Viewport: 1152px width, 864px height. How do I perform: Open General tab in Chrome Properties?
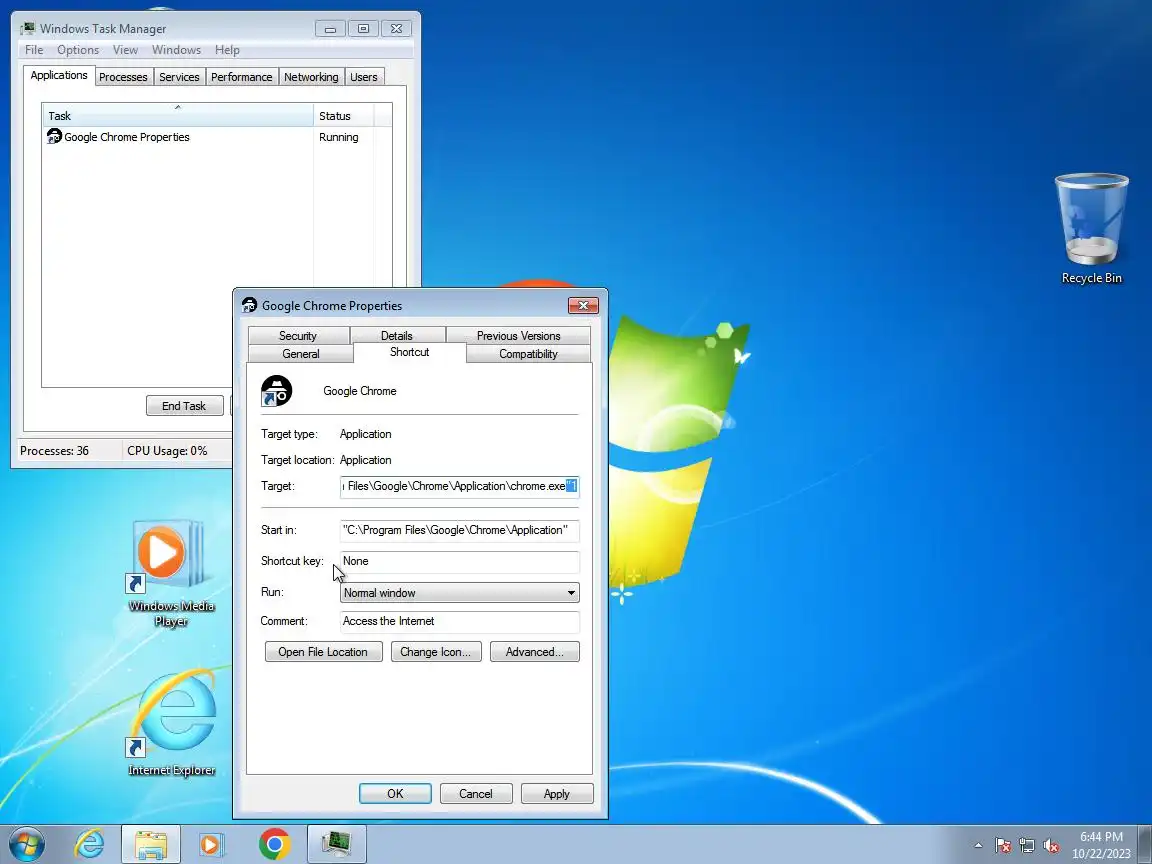[301, 354]
